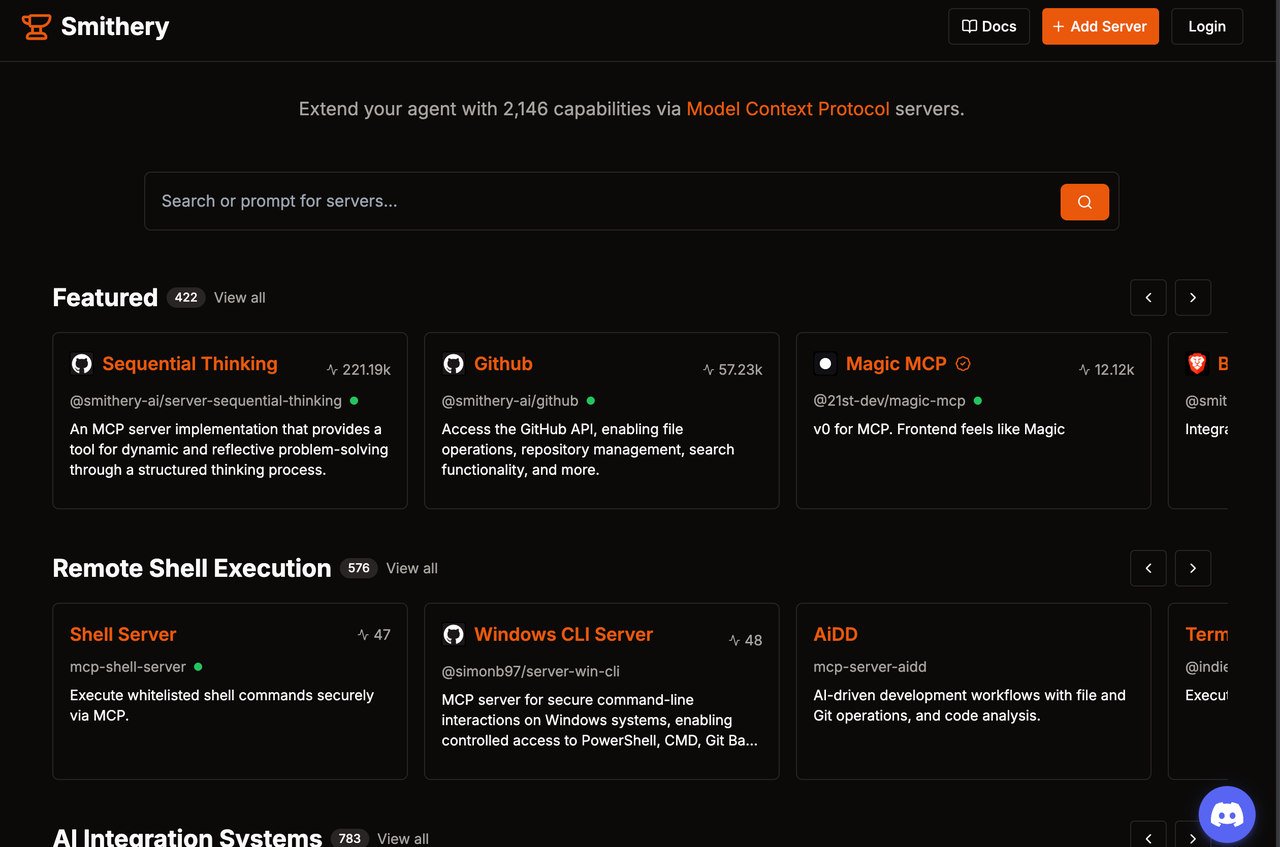
Task: Open the Model Context Protocol link
Action: (x=788, y=109)
